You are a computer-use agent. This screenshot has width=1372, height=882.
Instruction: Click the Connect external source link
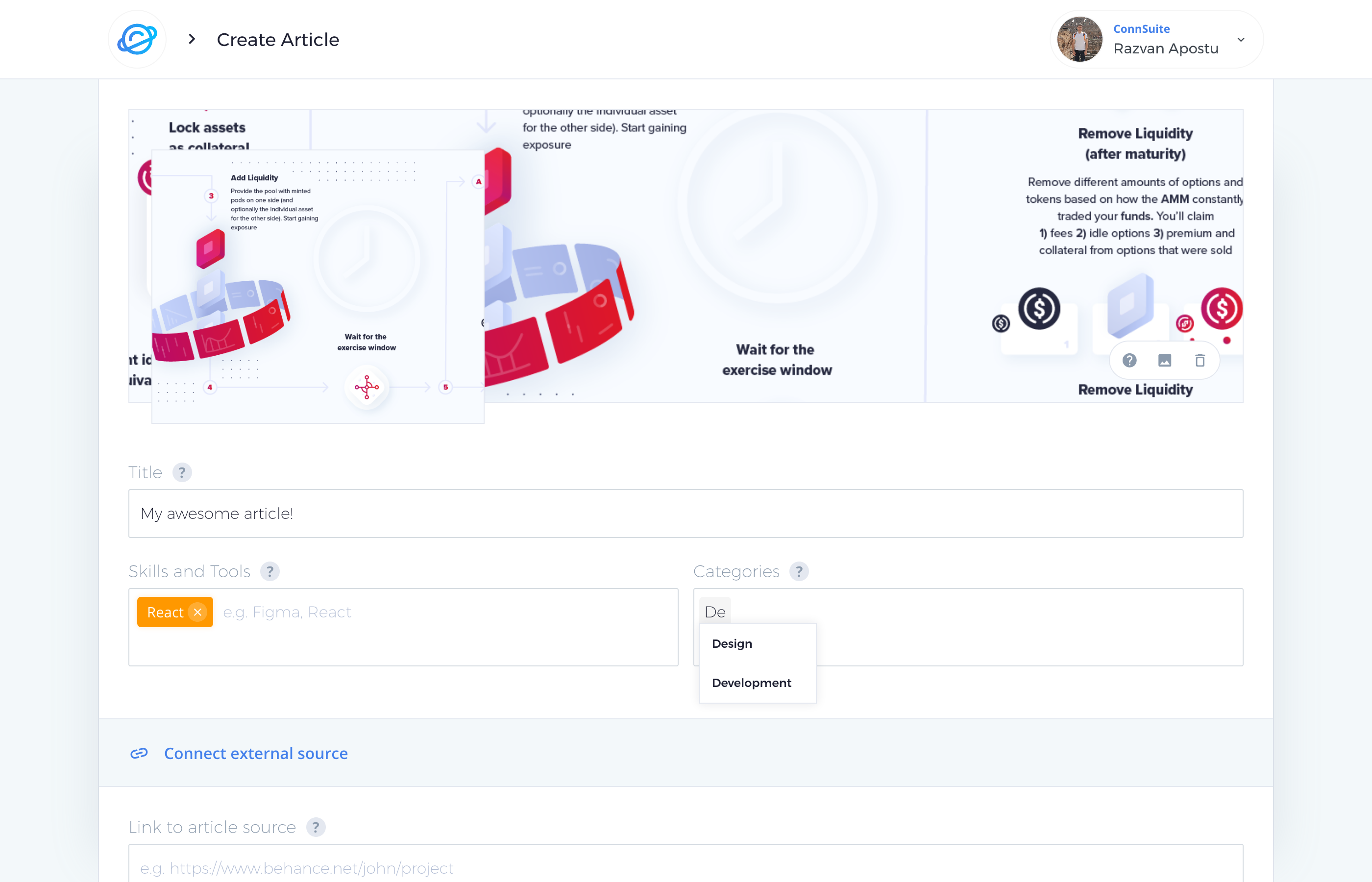tap(256, 753)
